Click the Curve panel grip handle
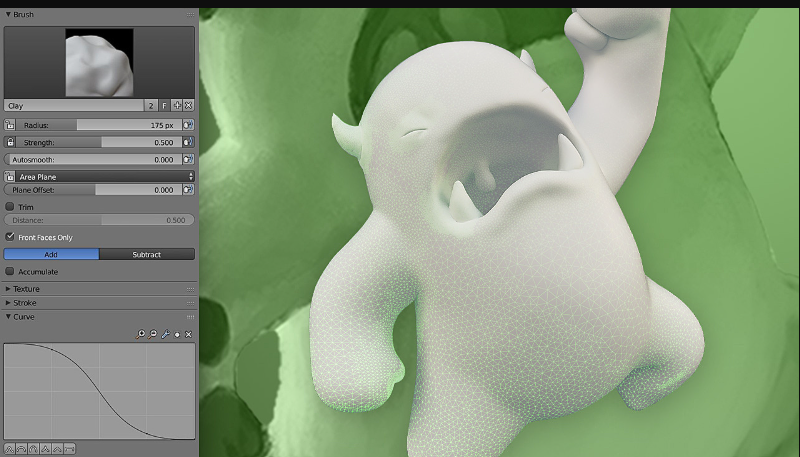The image size is (800, 457). click(x=190, y=317)
